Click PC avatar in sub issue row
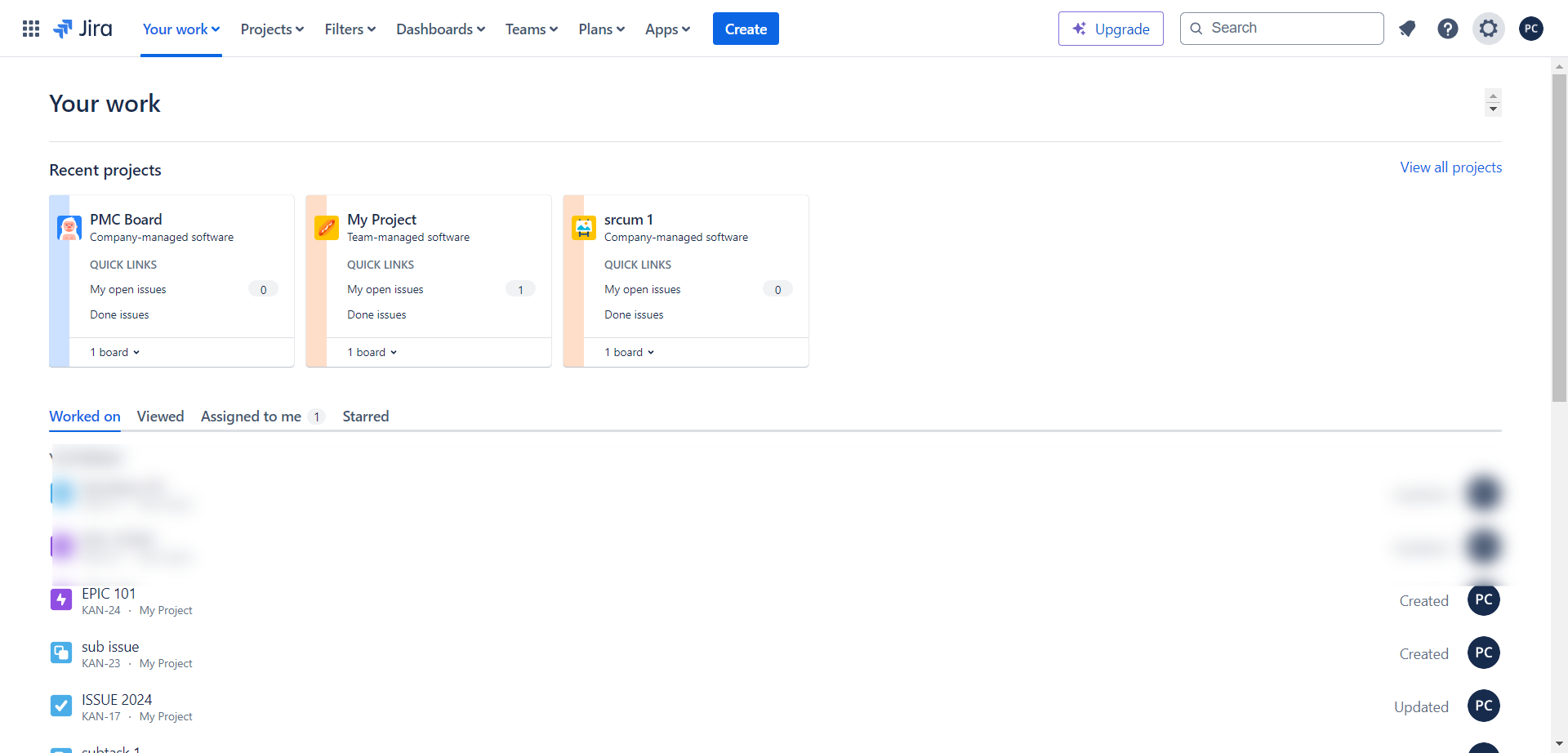The width and height of the screenshot is (1568, 753). [x=1484, y=653]
